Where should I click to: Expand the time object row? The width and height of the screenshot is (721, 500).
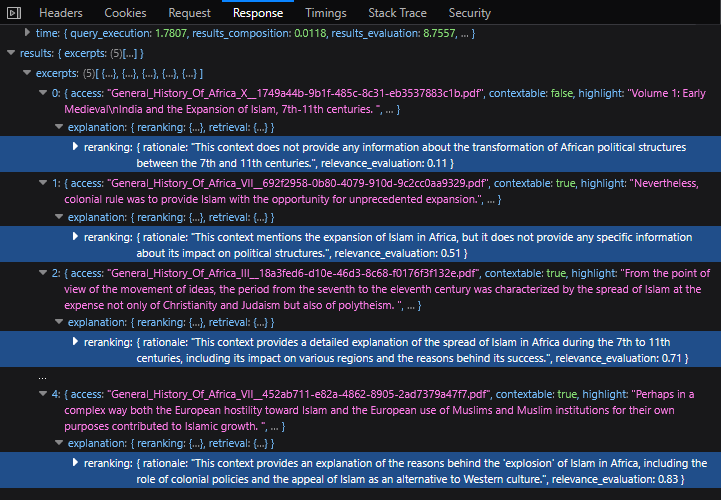pyautogui.click(x=27, y=33)
